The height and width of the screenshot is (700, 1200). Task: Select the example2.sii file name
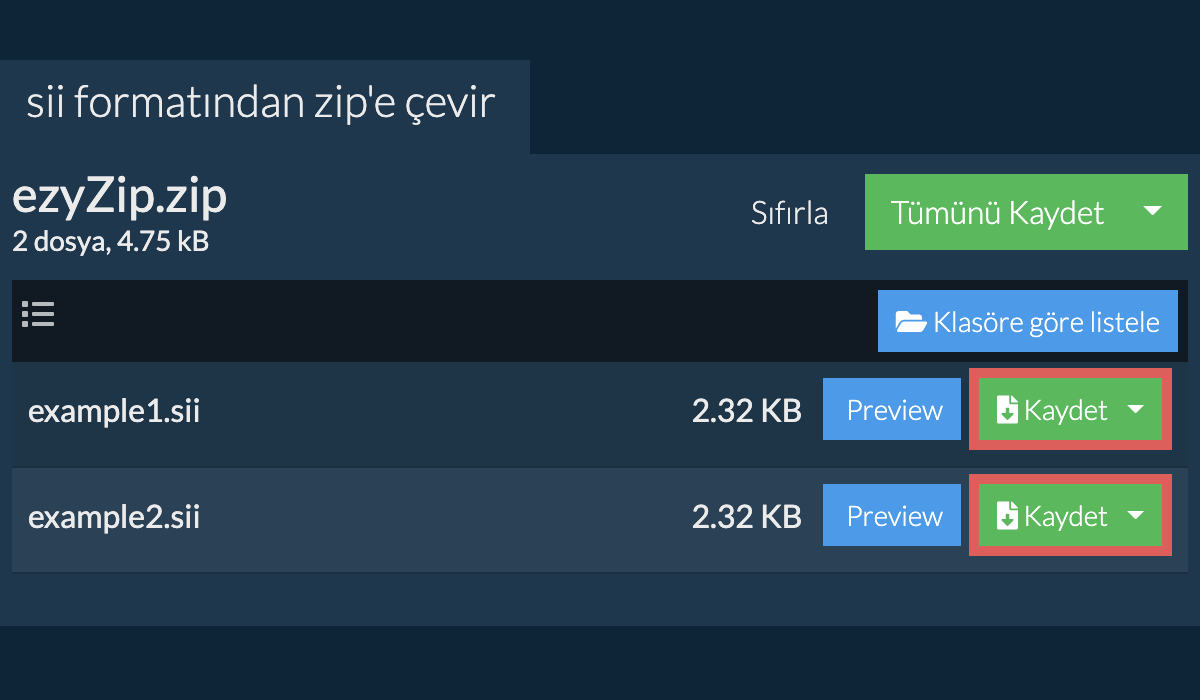click(114, 517)
